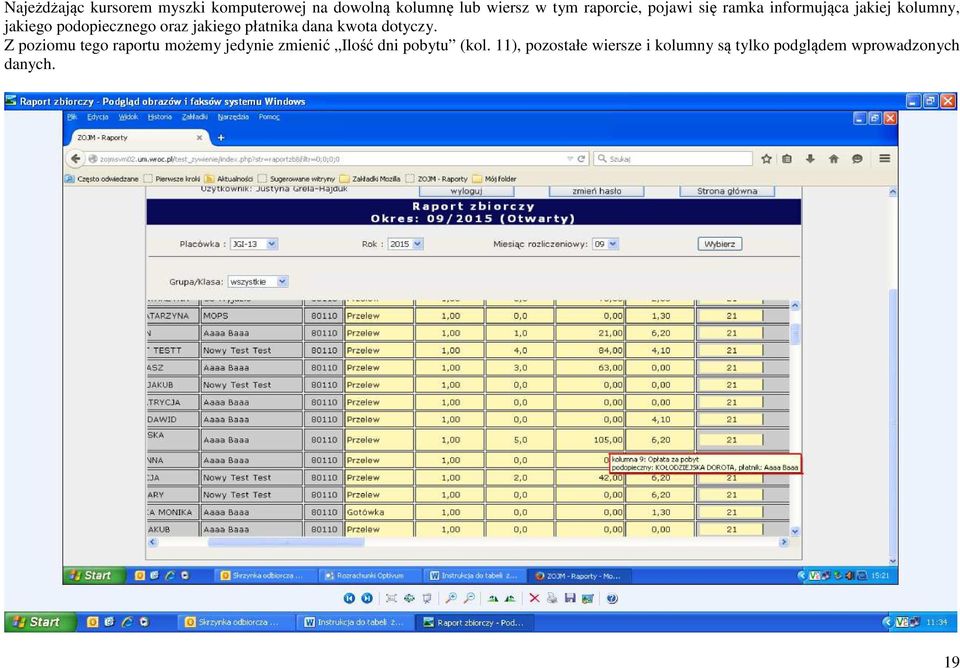The height and width of the screenshot is (668, 960).
Task: Click the bookmark star icon
Action: pos(766,159)
